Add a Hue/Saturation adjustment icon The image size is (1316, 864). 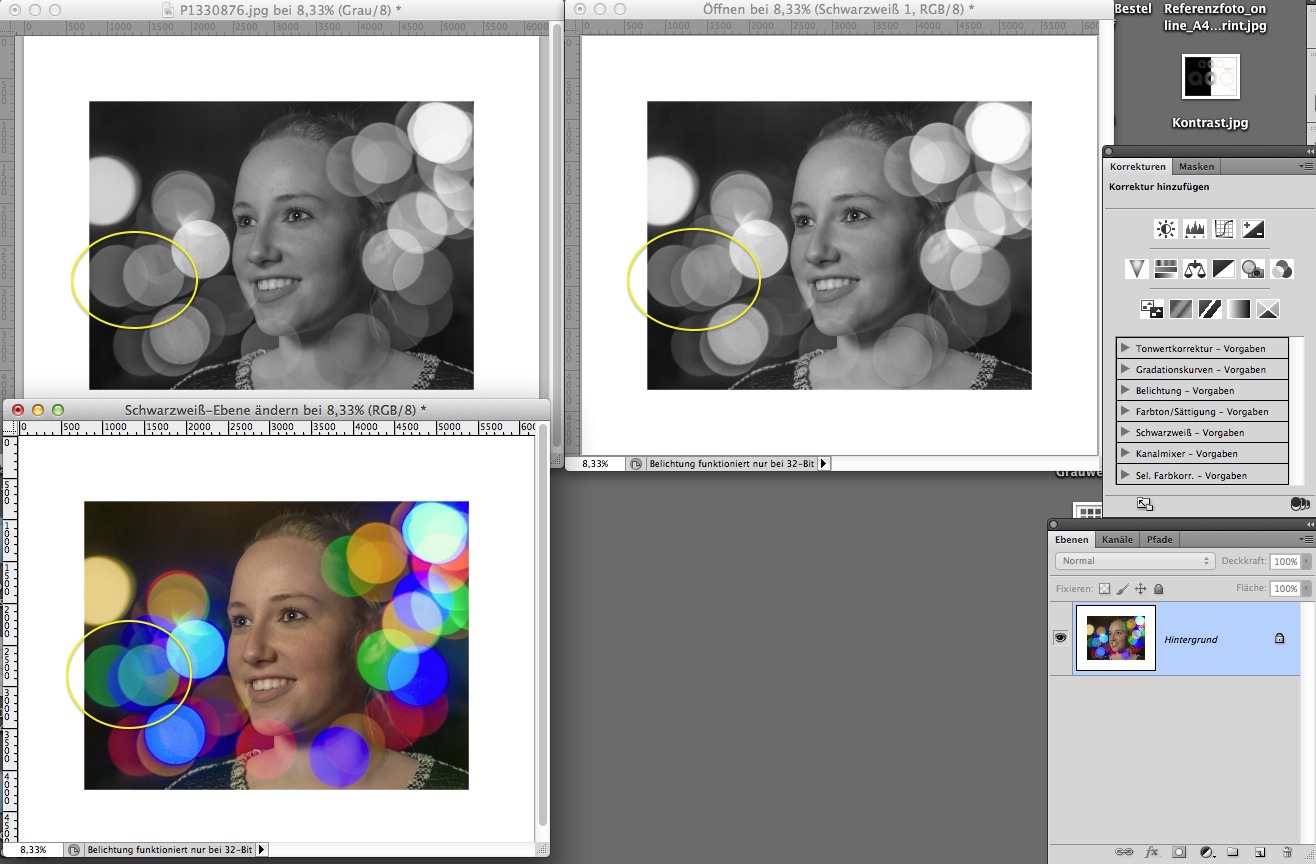click(x=1165, y=268)
